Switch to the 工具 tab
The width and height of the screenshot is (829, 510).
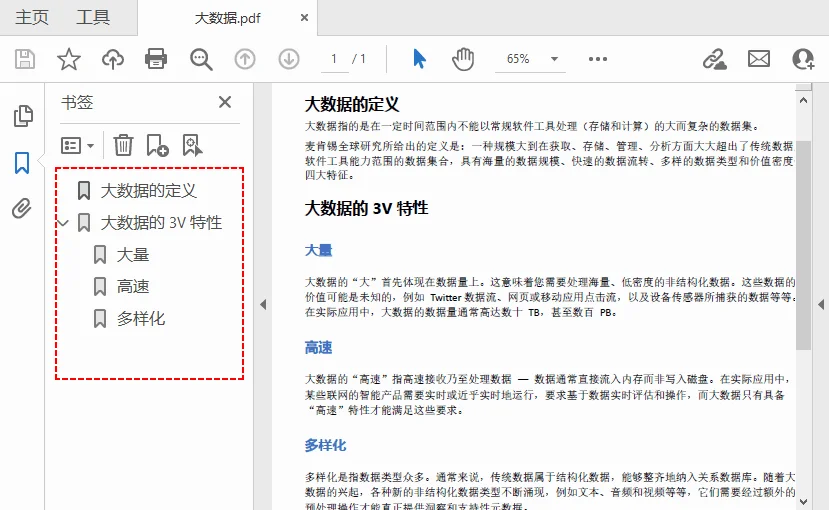click(x=93, y=17)
